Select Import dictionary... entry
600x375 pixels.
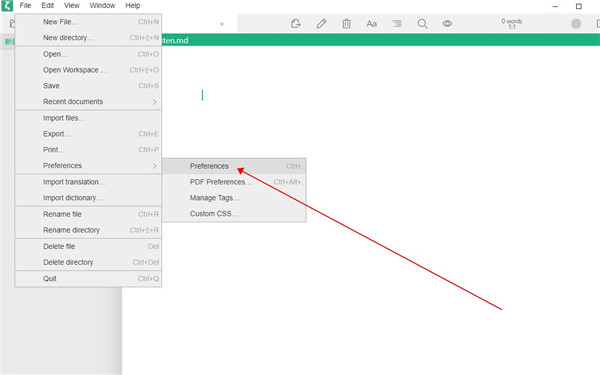pos(88,198)
